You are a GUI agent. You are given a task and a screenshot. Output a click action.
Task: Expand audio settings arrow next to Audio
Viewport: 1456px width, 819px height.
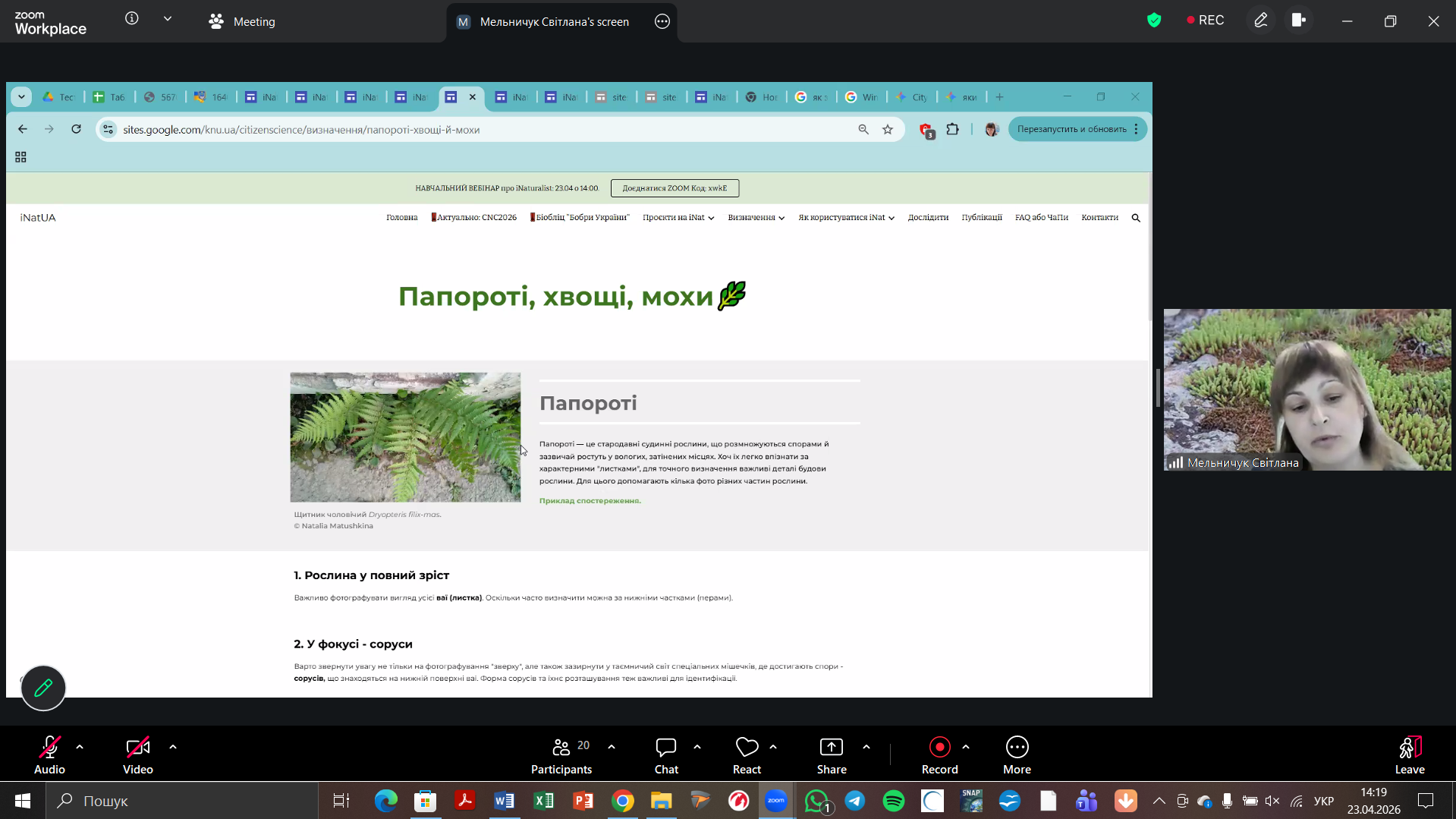click(80, 747)
